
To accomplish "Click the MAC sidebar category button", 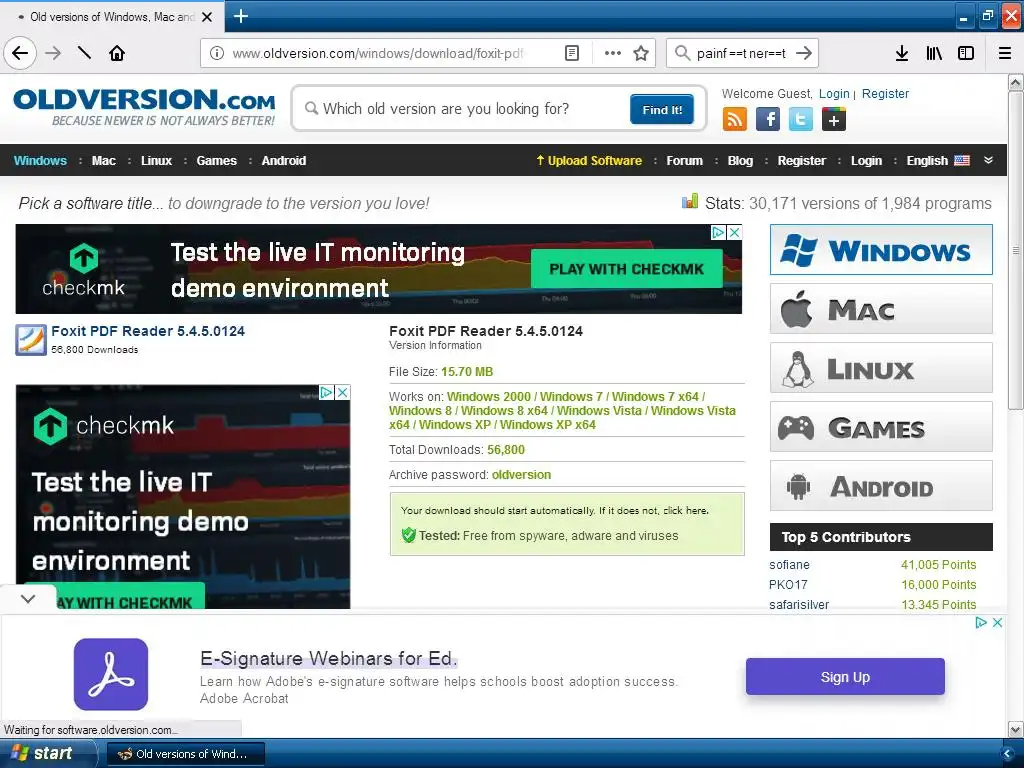I will [881, 309].
